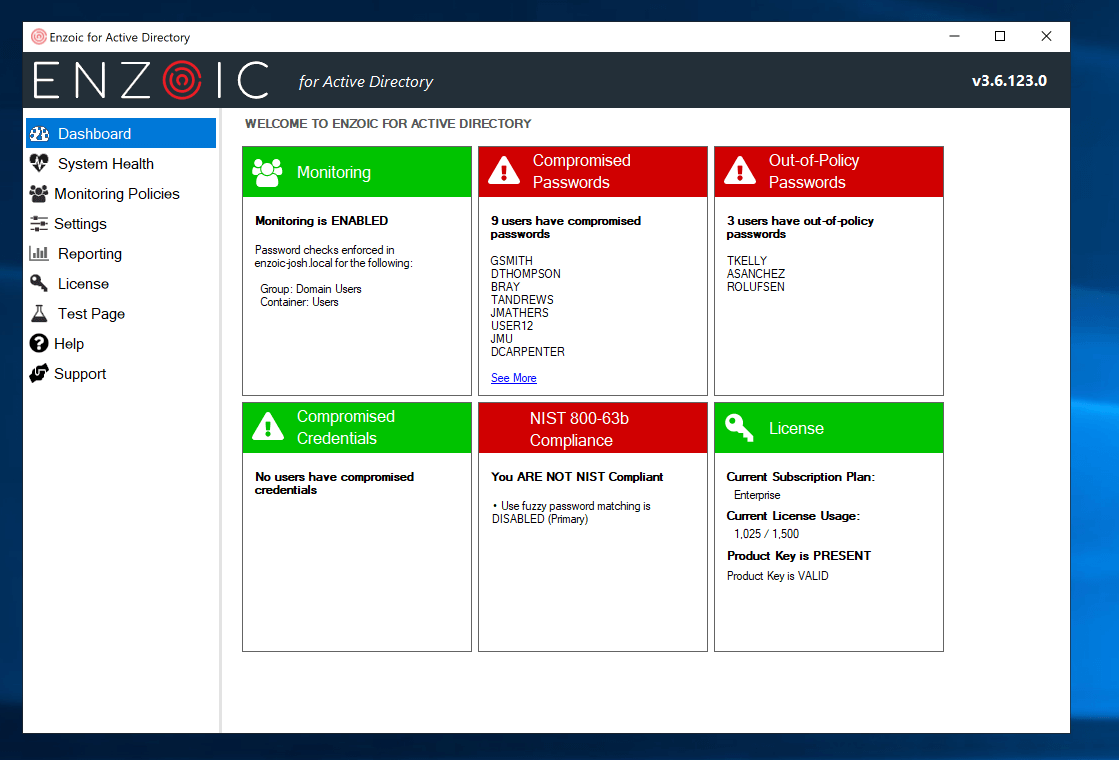Click the Dashboard gauge icon in sidebar
Screen dimensions: 1119x760
tap(39, 134)
